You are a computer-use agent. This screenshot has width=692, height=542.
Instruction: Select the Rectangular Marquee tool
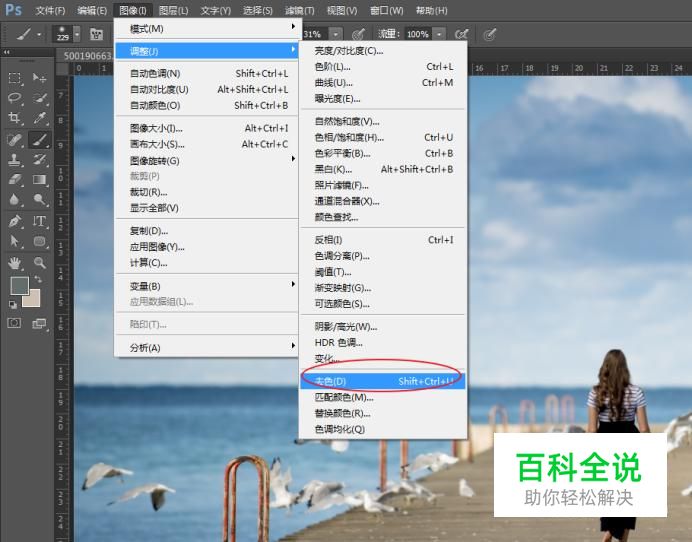pyautogui.click(x=15, y=78)
